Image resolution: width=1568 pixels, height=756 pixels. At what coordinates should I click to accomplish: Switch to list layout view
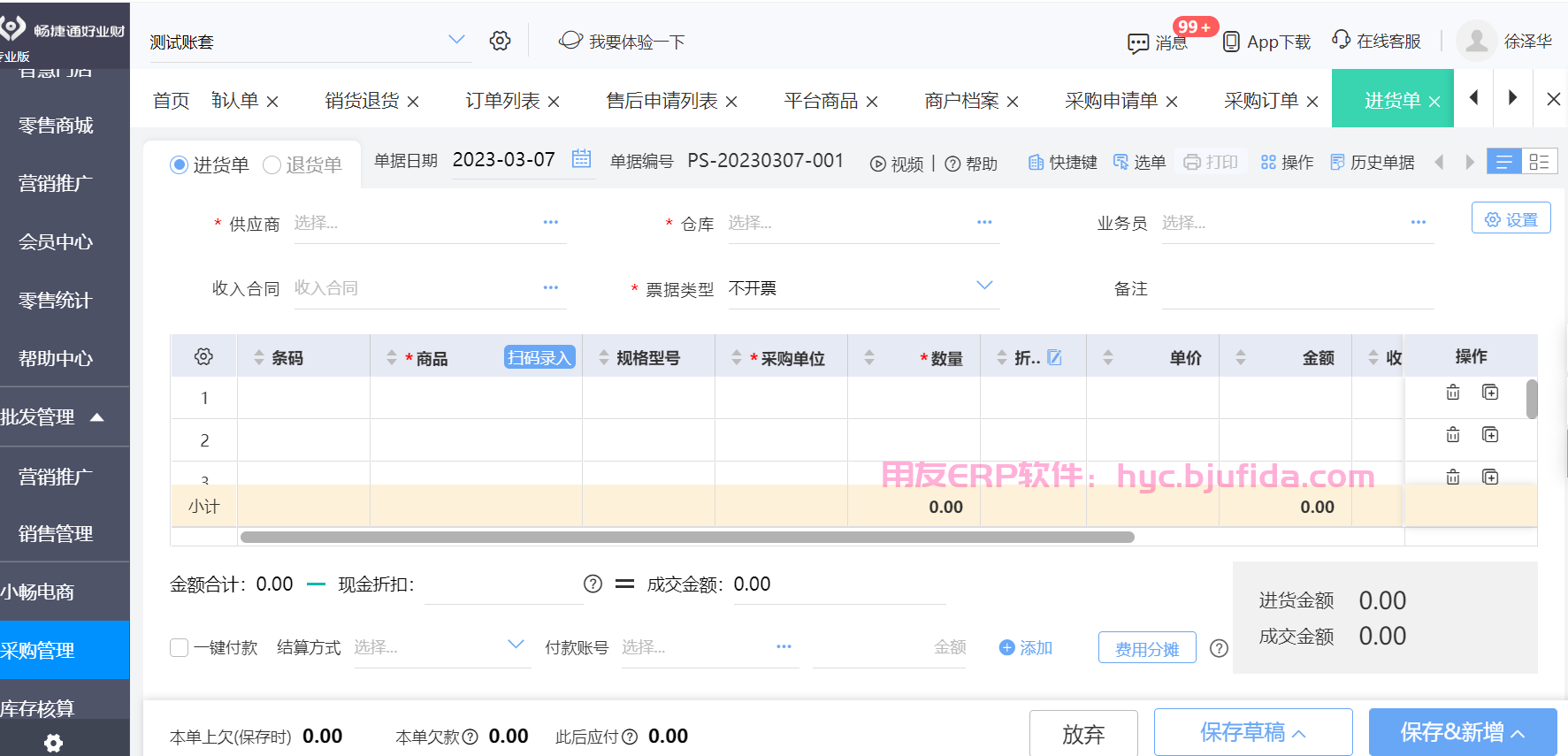pyautogui.click(x=1503, y=162)
